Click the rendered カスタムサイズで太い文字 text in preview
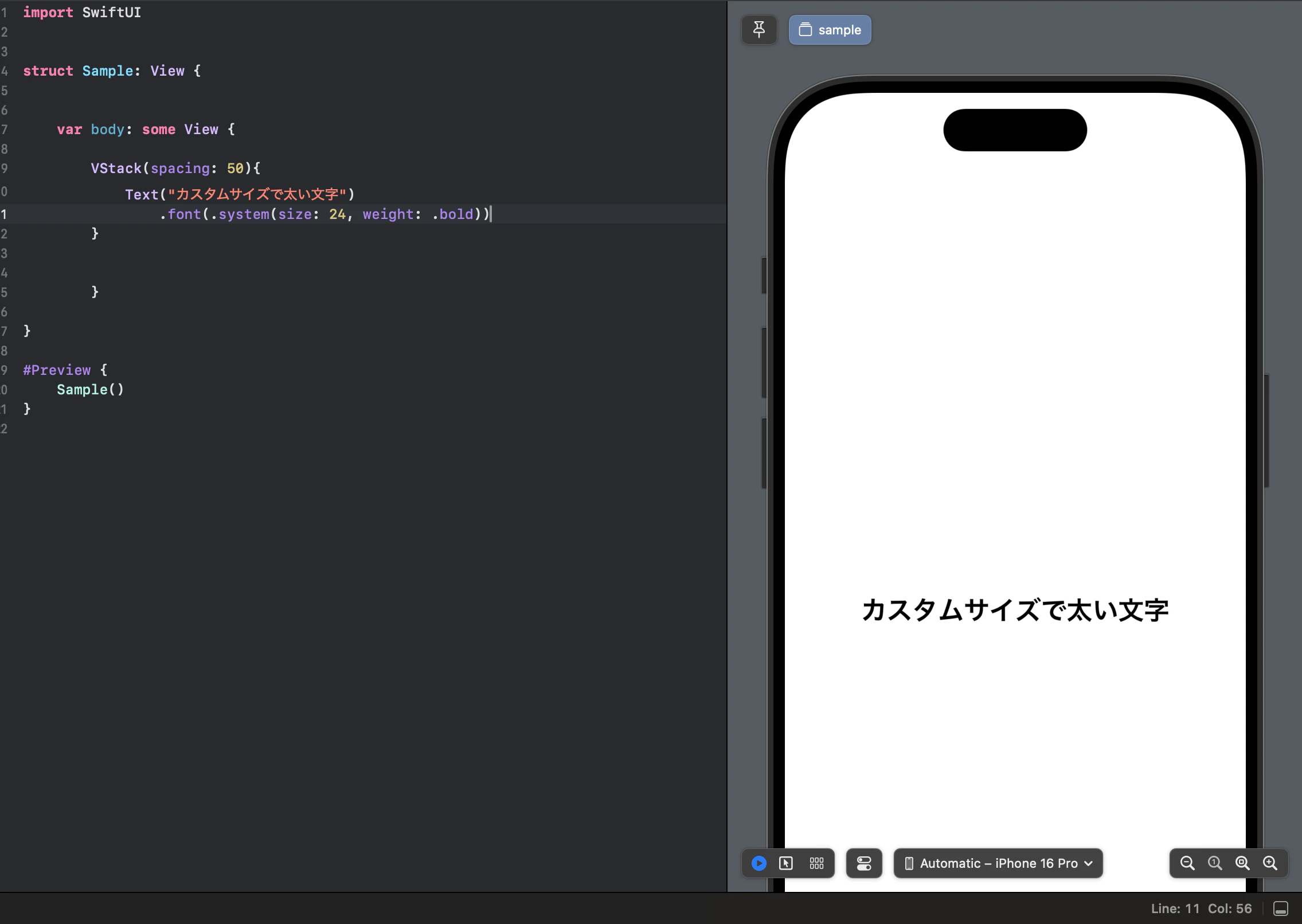1302x924 pixels. click(x=1014, y=610)
